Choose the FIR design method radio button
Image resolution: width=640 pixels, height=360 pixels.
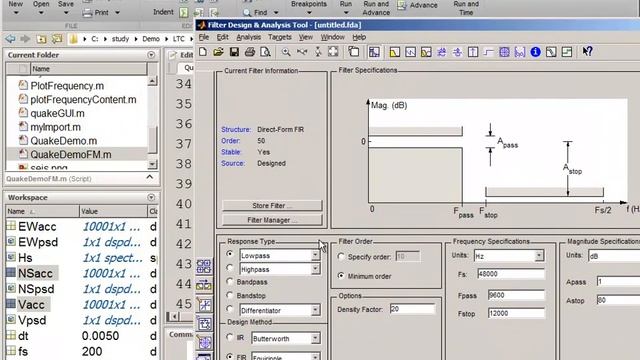pyautogui.click(x=230, y=356)
